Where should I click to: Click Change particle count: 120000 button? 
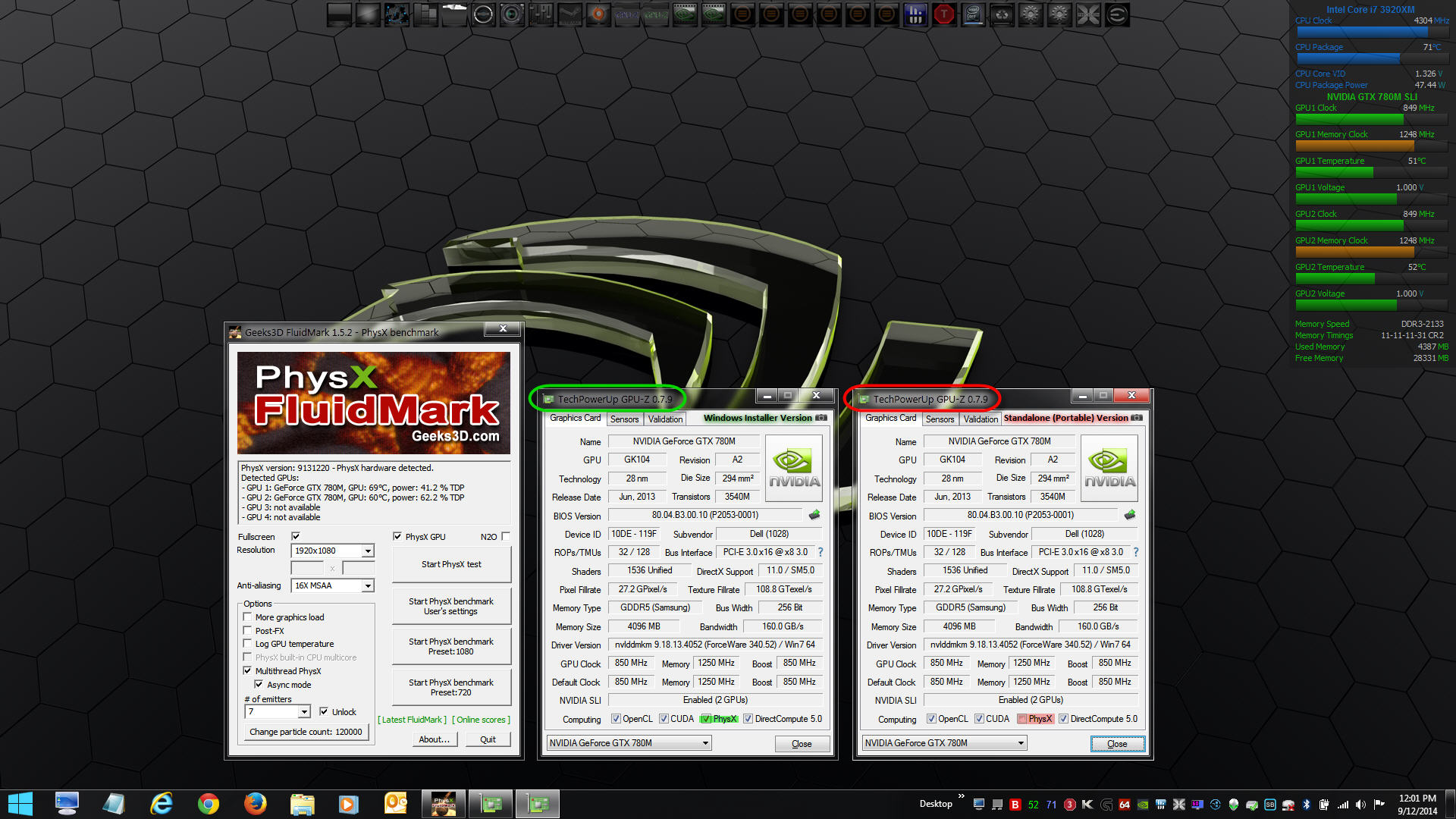(x=306, y=732)
